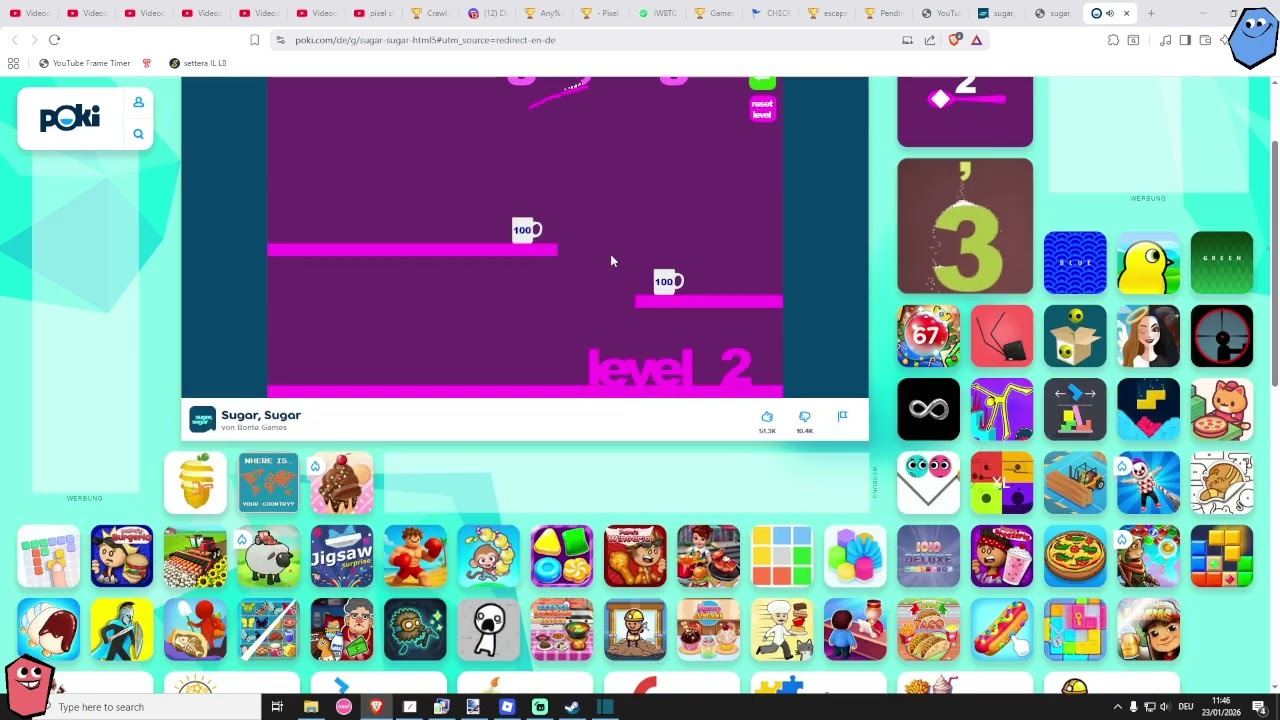Open the taco game thumbnail
Viewport: 1280px width, 720px height.
(x=928, y=629)
